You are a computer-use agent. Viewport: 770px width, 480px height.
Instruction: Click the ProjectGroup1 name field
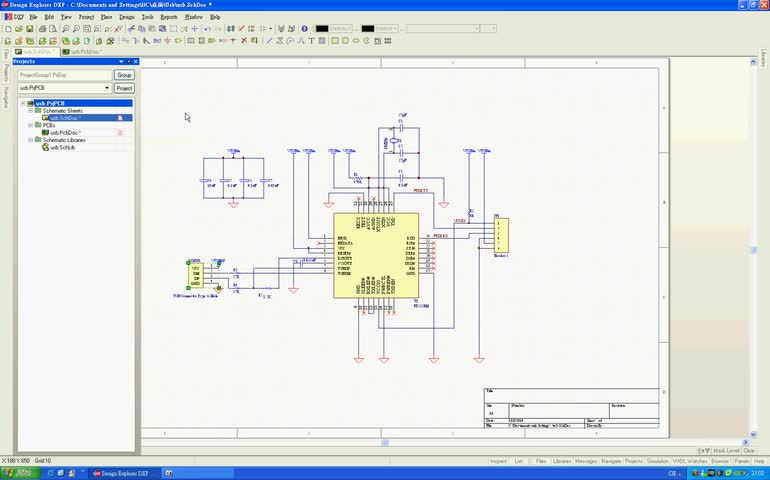tap(65, 75)
